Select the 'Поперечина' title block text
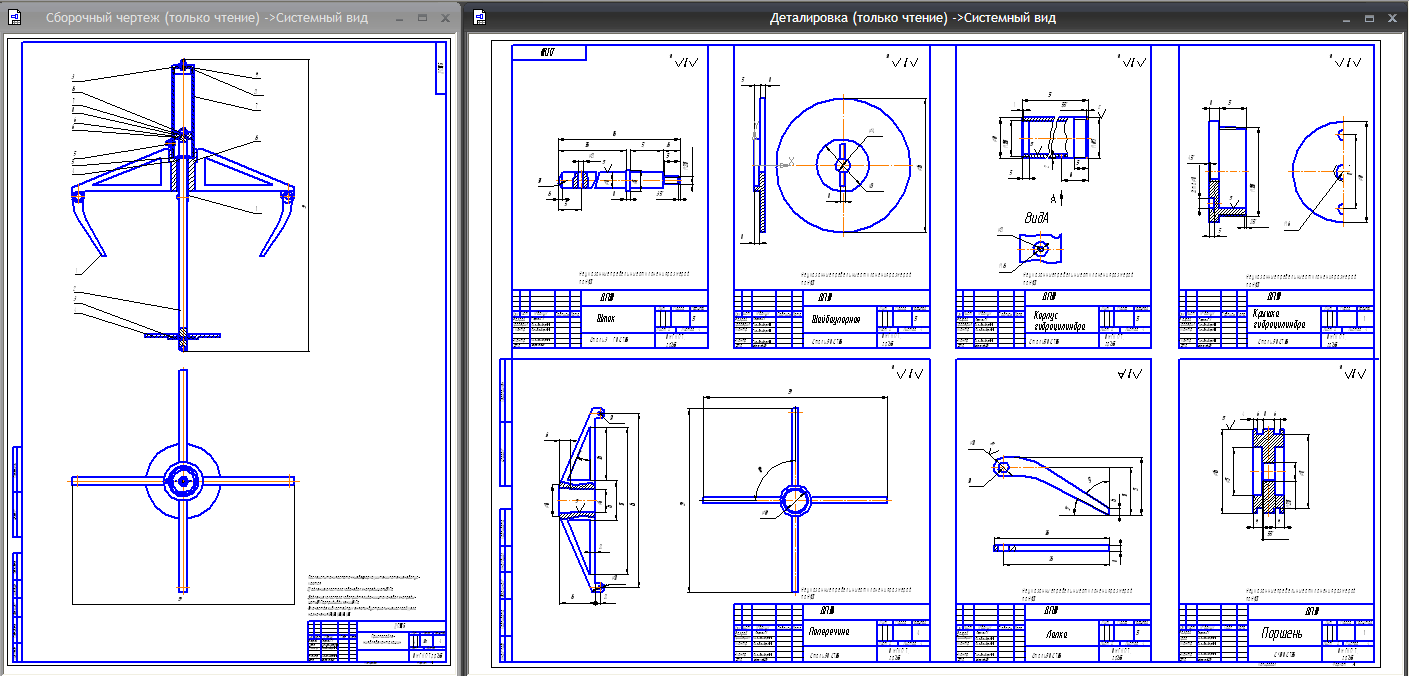The height and width of the screenshot is (676, 1410). coord(828,632)
